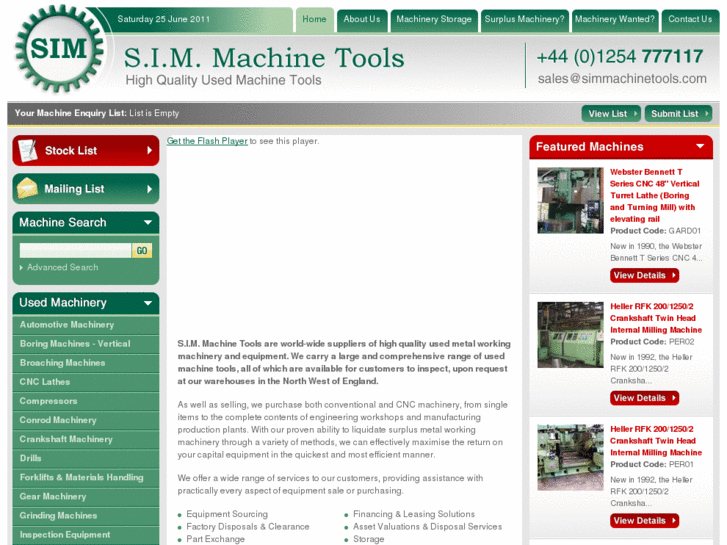Click the Mailing List envelope icon
727x545 pixels.
coord(27,188)
